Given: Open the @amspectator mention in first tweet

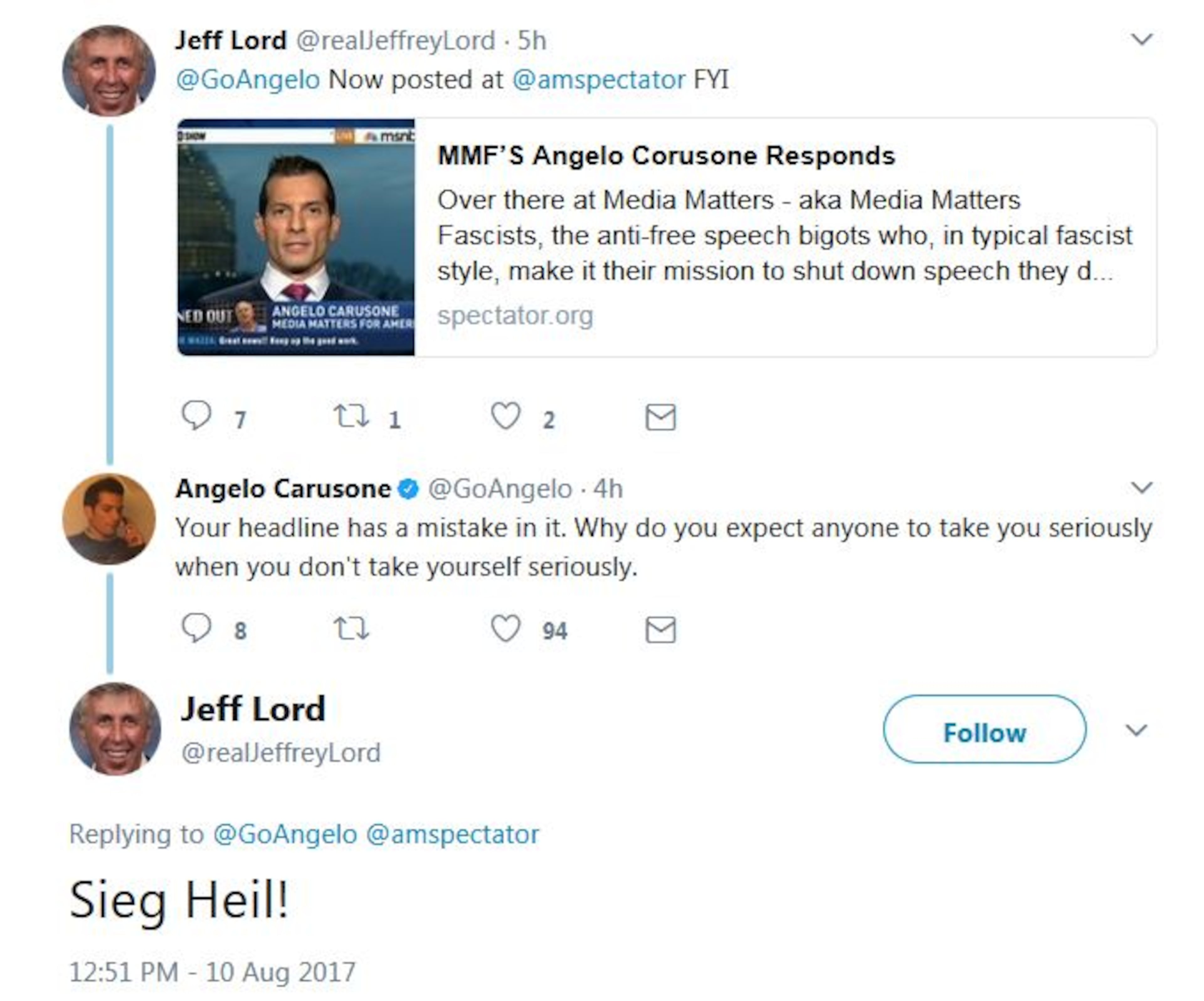Looking at the screenshot, I should (598, 80).
